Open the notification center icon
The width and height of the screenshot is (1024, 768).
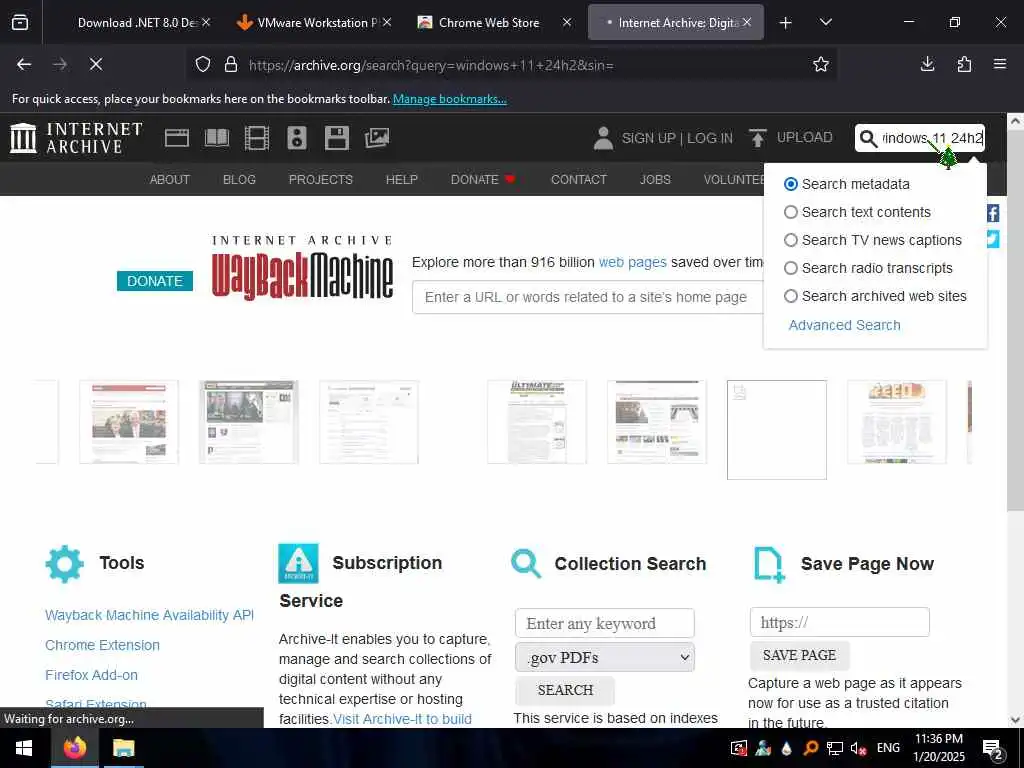(993, 748)
